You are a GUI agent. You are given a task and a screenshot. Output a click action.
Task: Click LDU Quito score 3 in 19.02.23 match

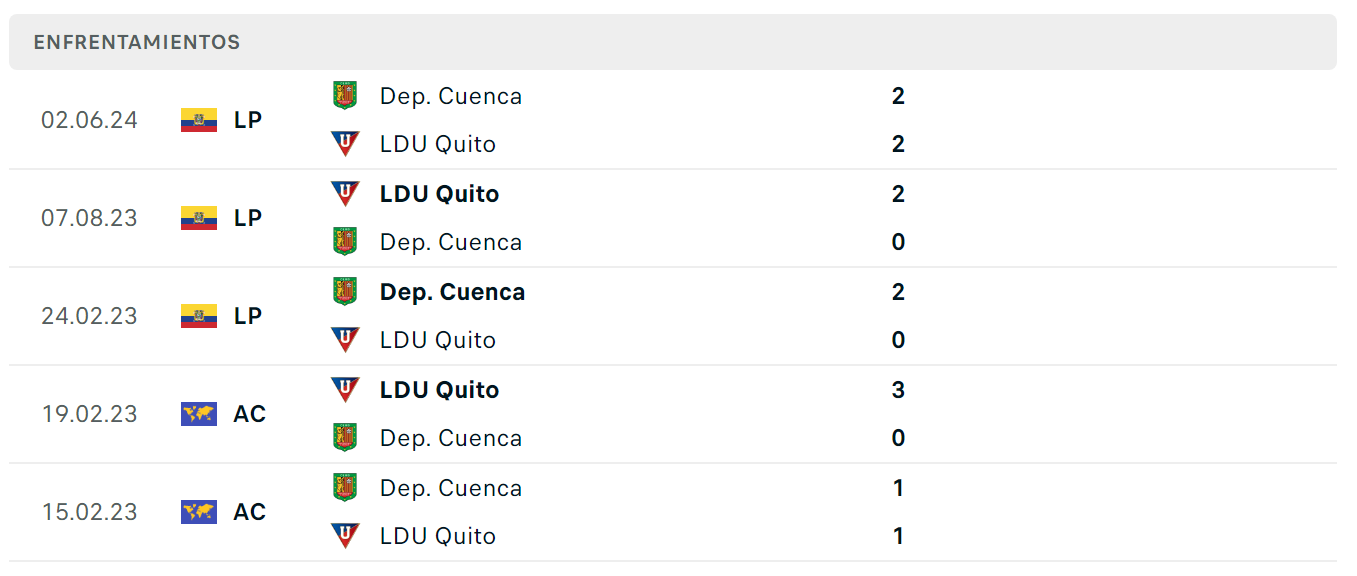[x=898, y=390]
